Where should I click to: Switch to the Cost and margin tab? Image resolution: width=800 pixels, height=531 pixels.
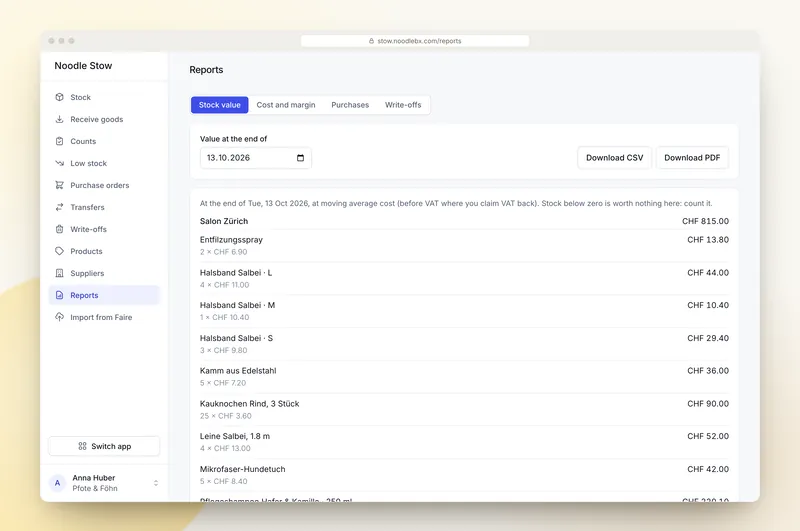(x=286, y=105)
